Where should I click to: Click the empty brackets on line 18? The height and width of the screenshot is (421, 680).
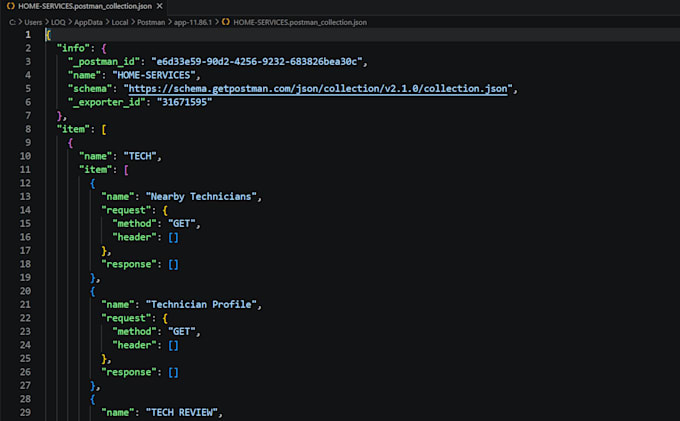(x=173, y=264)
